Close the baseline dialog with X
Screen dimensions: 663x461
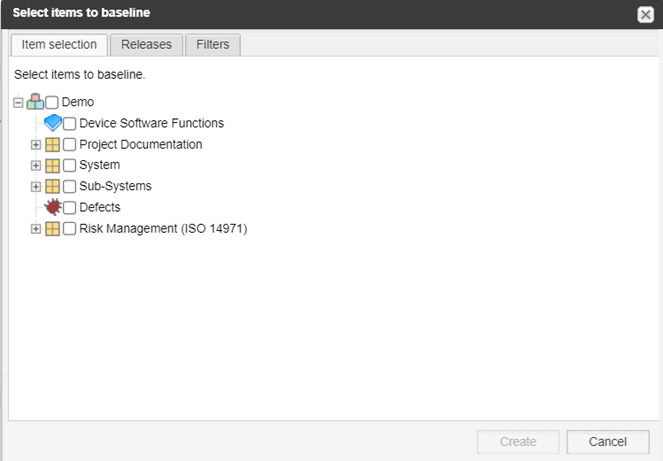coord(645,15)
